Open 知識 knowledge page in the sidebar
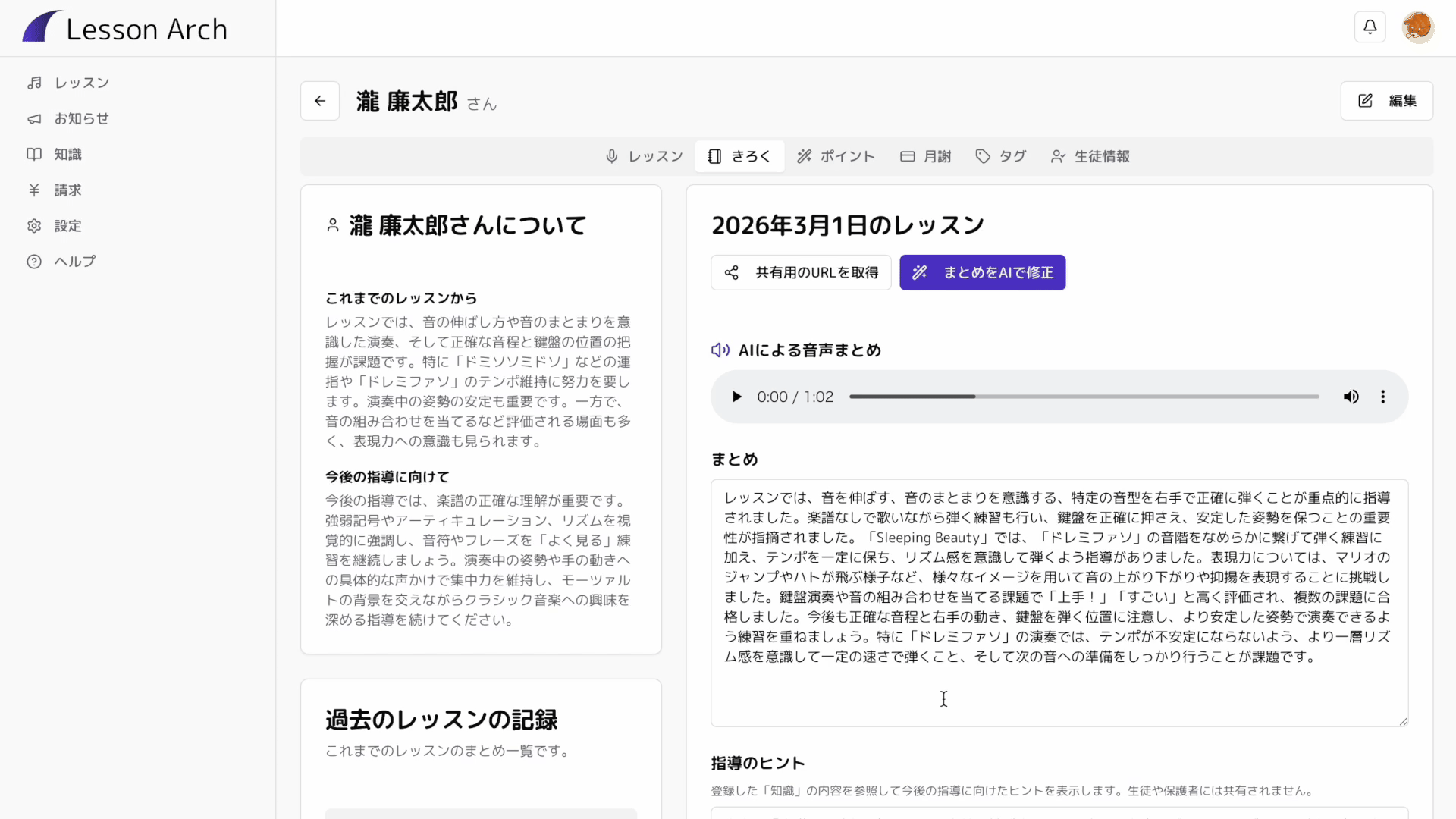The image size is (1456, 819). pyautogui.click(x=67, y=154)
